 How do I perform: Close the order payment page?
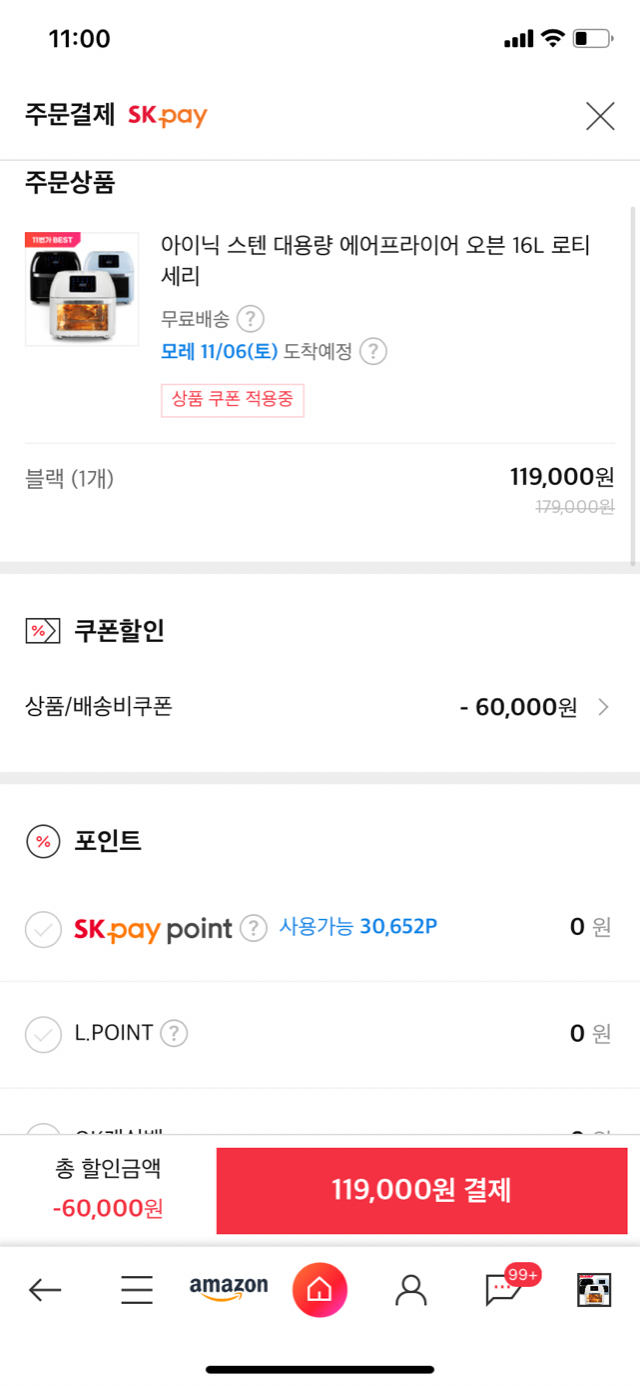pos(600,116)
